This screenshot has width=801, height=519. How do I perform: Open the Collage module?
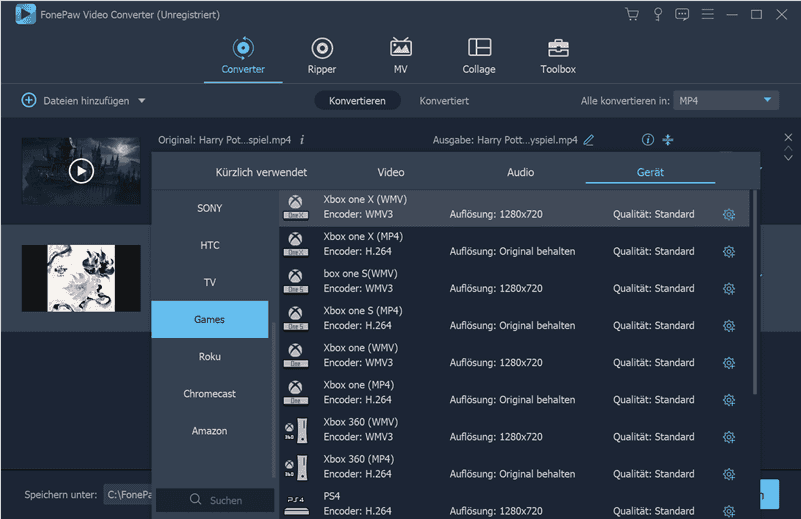coord(479,56)
